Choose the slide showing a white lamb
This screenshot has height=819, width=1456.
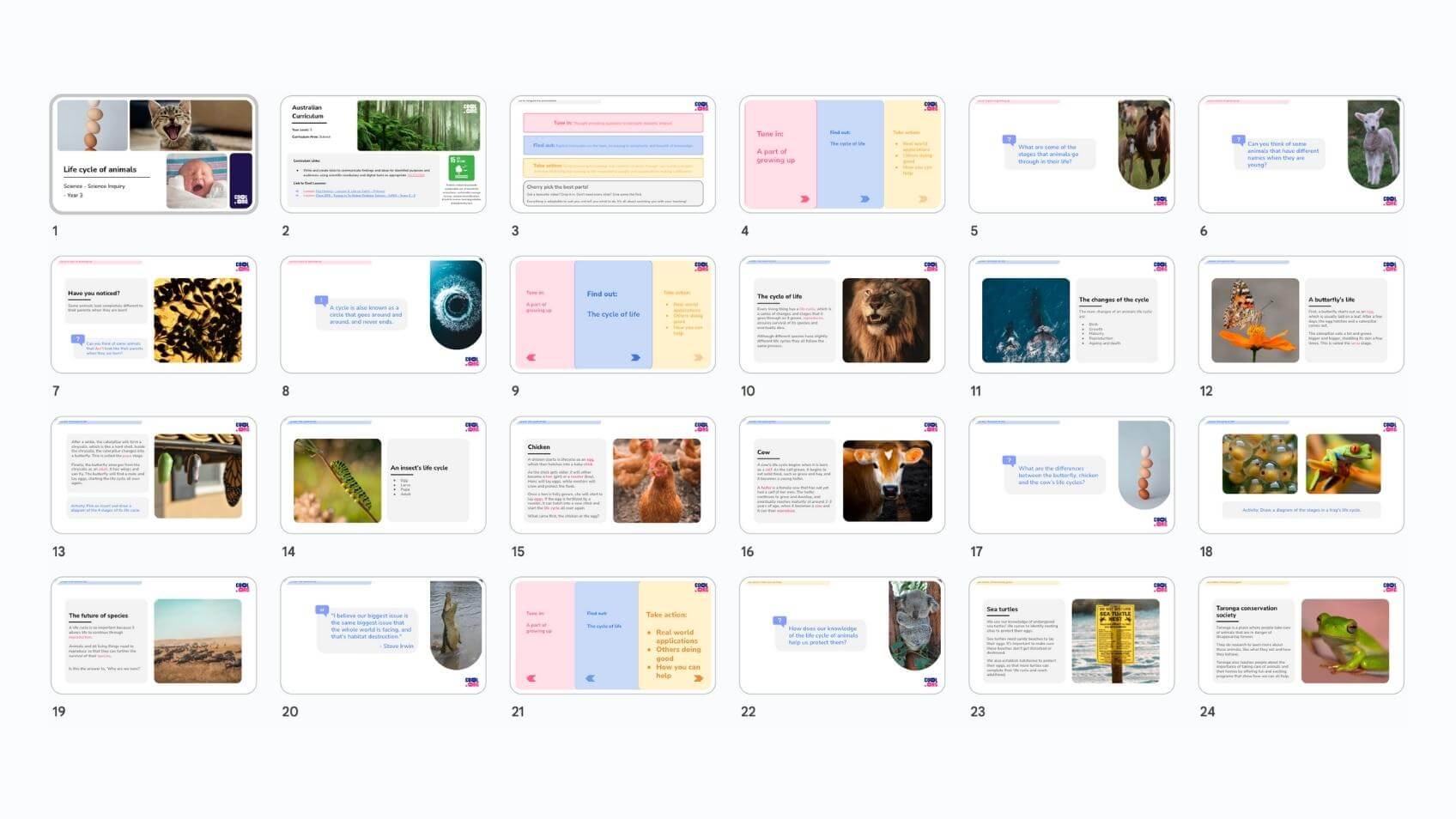(1301, 155)
